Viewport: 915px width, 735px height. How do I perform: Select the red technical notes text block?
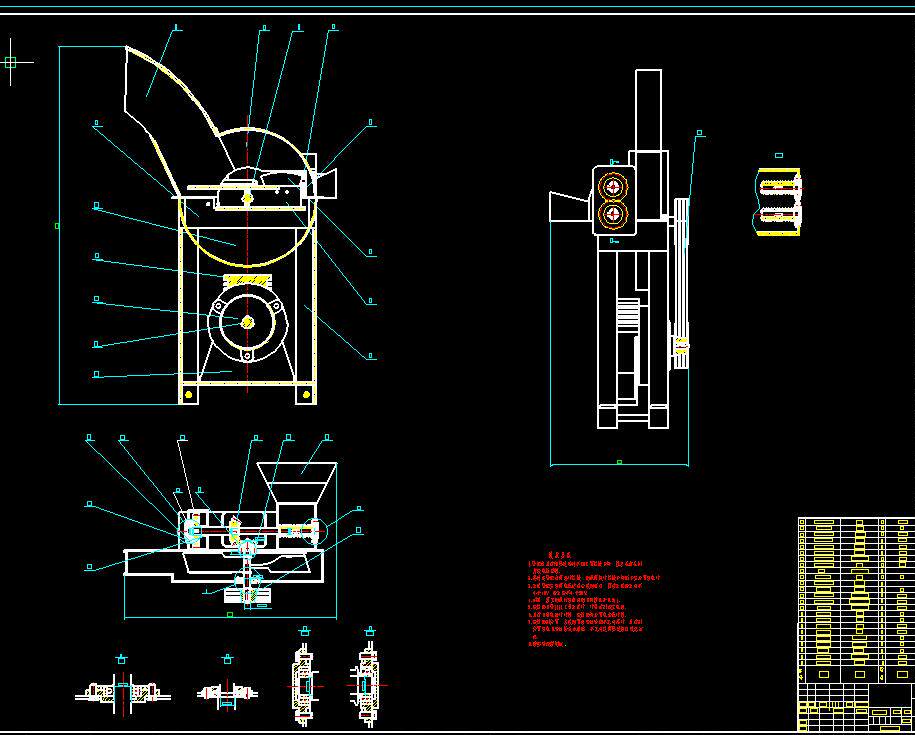click(x=593, y=600)
